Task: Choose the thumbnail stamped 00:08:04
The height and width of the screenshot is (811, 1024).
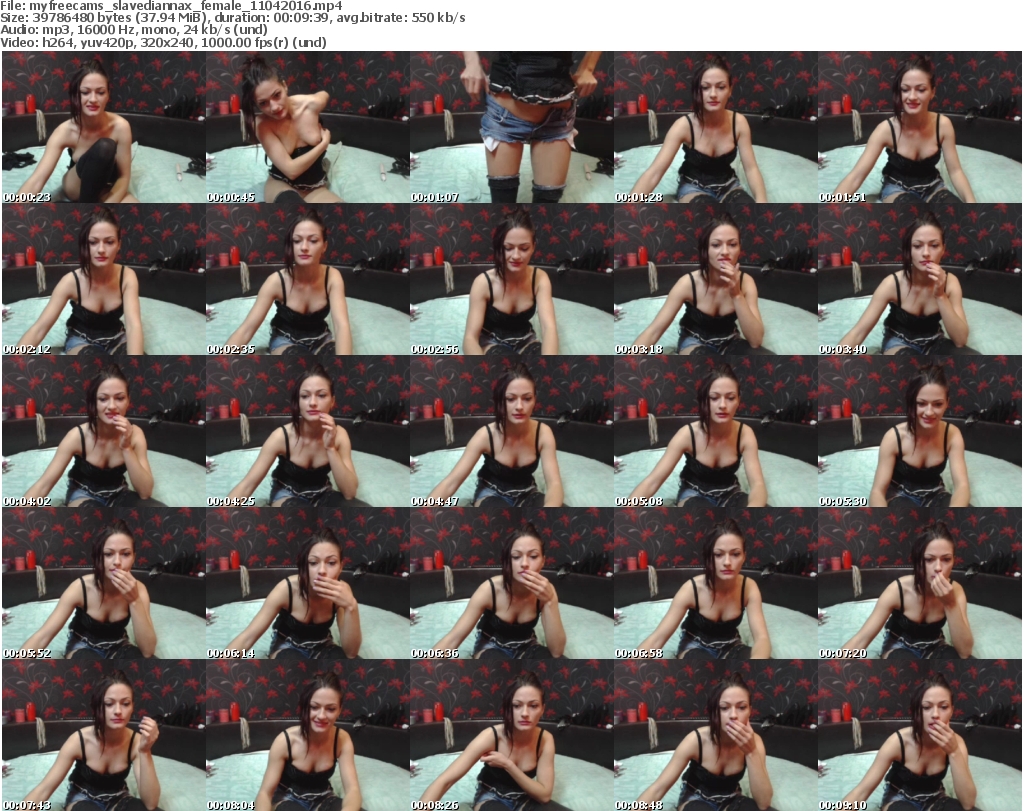Action: click(308, 735)
